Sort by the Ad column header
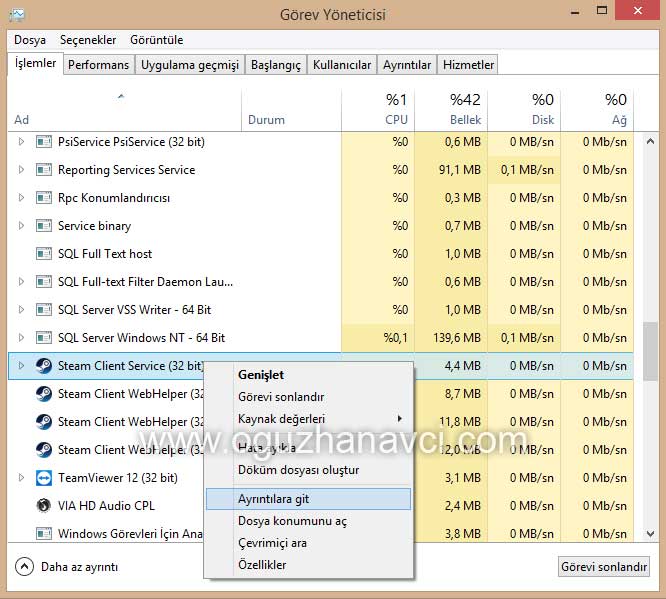The image size is (666, 599). pos(124,110)
